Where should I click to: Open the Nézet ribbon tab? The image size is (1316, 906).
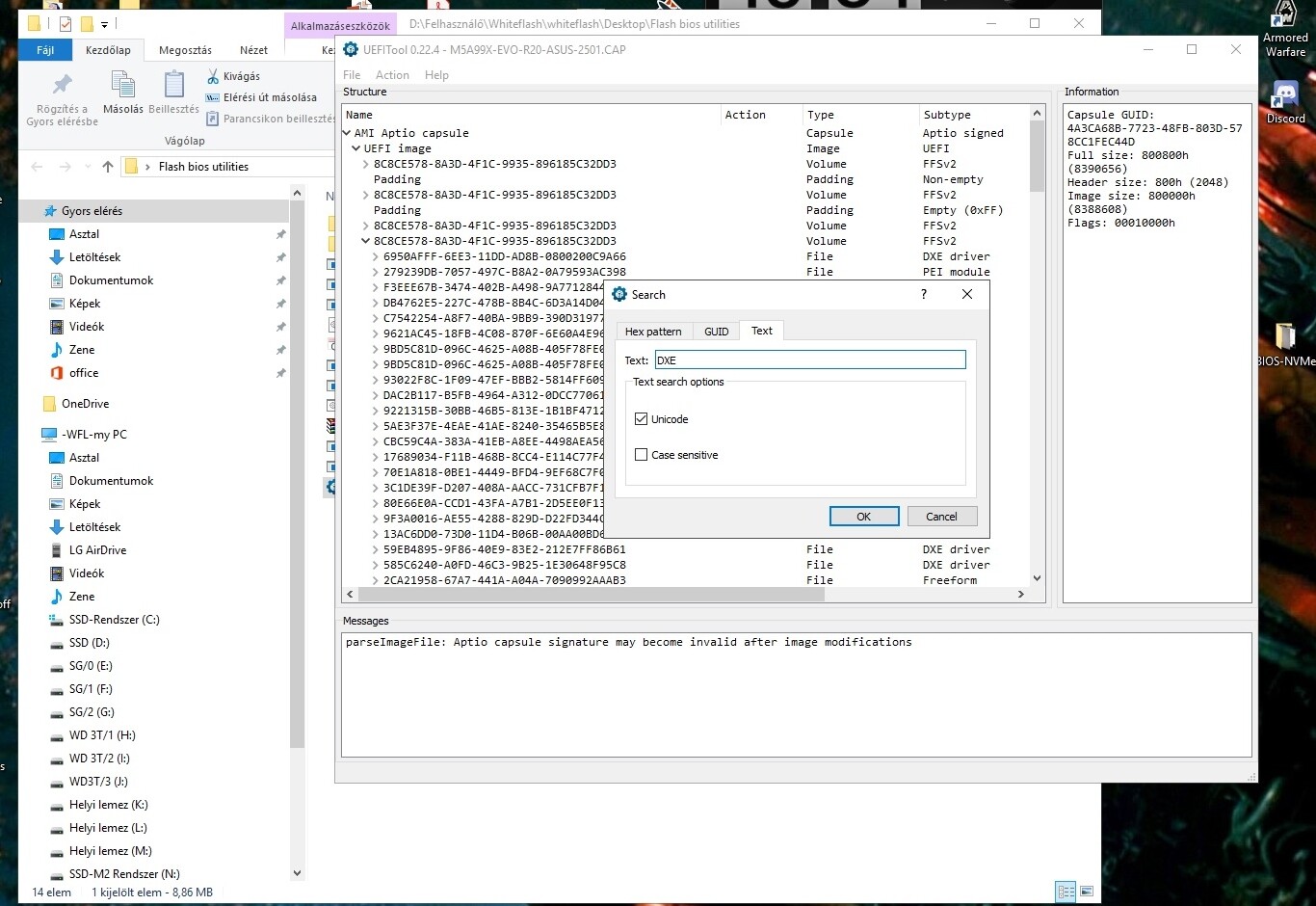tap(253, 50)
